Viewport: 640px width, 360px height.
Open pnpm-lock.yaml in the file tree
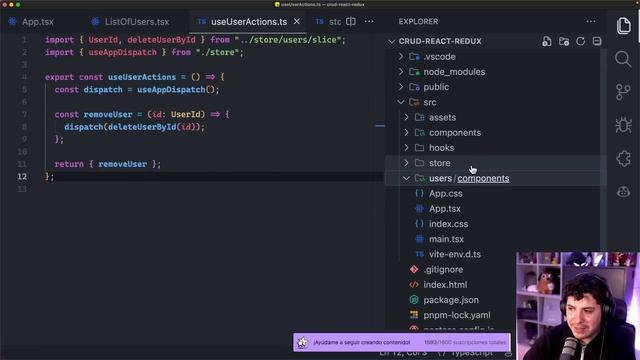457,315
